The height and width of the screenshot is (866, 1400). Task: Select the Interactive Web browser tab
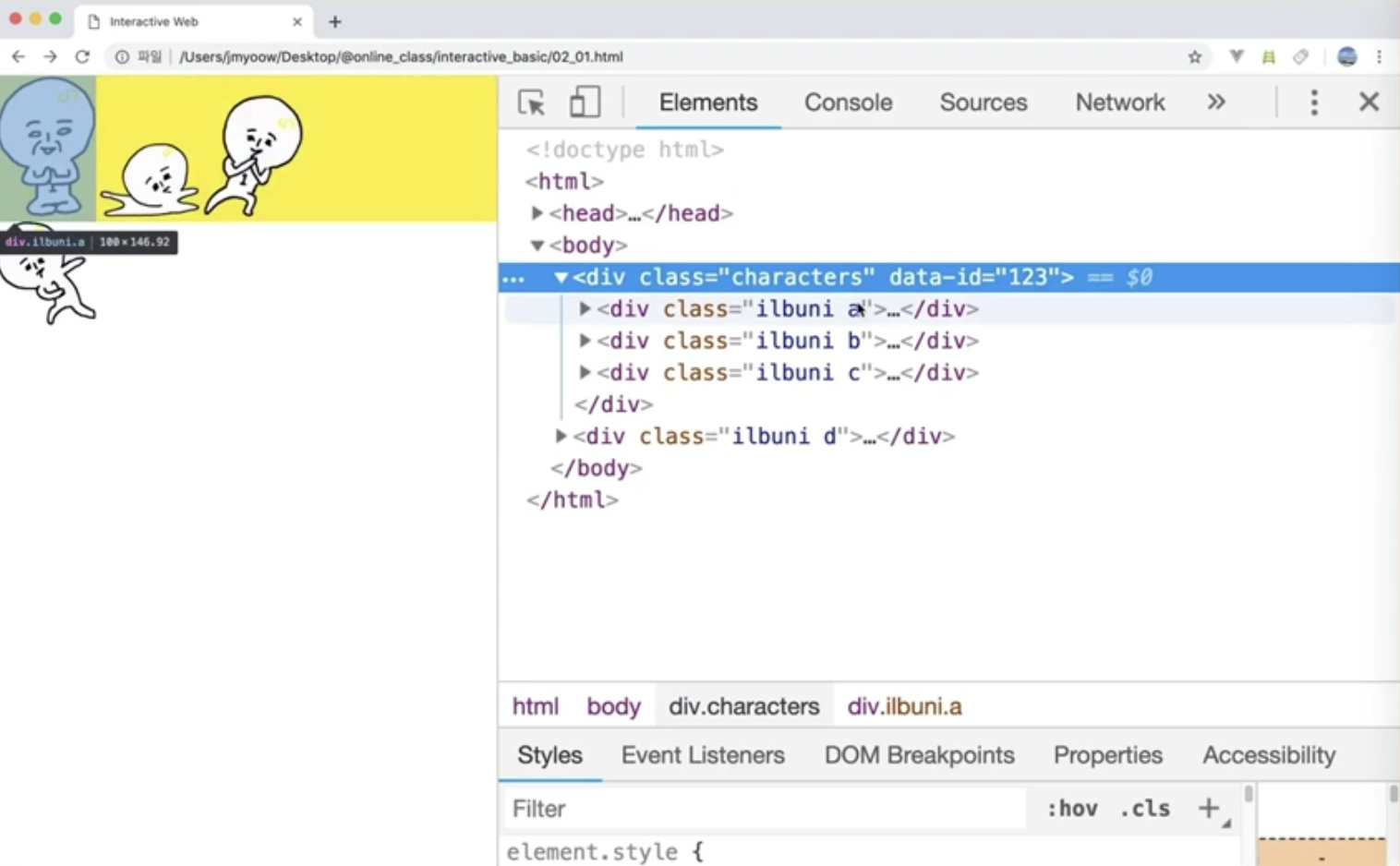click(194, 21)
